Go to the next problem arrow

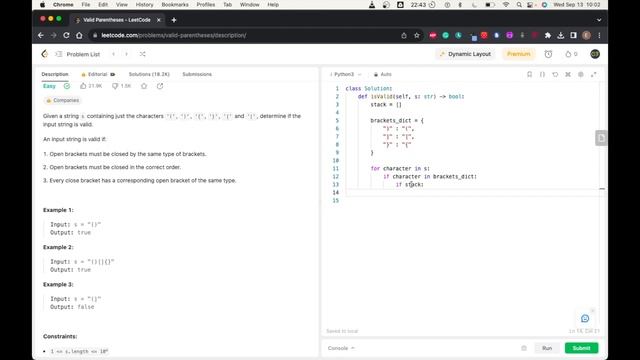coord(127,54)
